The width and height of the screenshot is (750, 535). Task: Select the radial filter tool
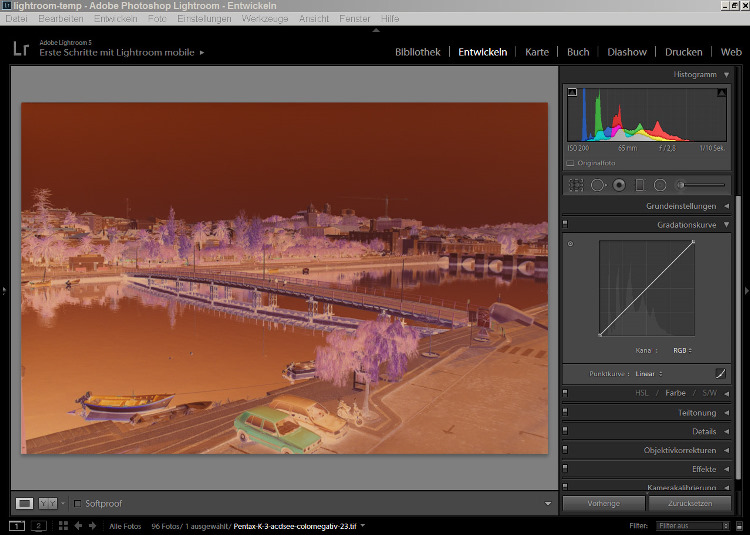click(x=660, y=185)
